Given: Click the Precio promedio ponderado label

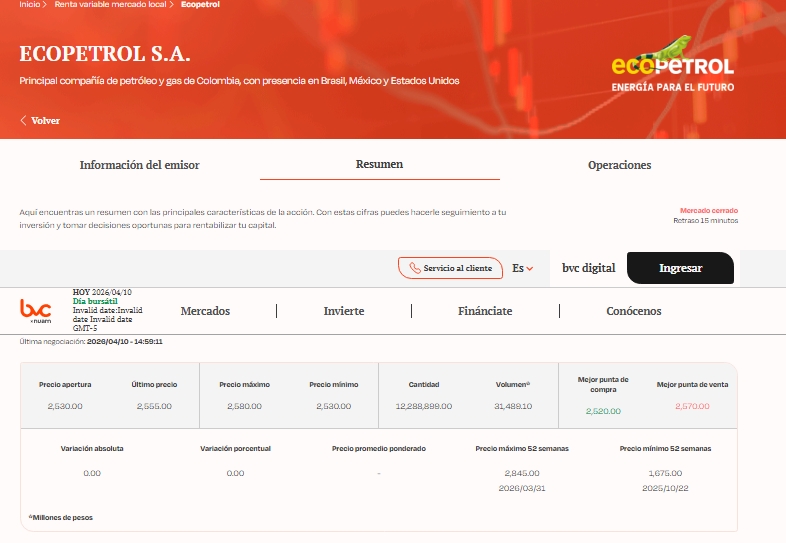Looking at the screenshot, I should coord(379,449).
